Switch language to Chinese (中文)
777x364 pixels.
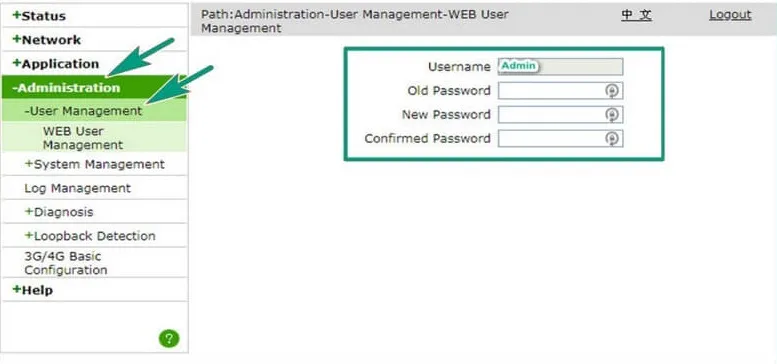(x=637, y=15)
